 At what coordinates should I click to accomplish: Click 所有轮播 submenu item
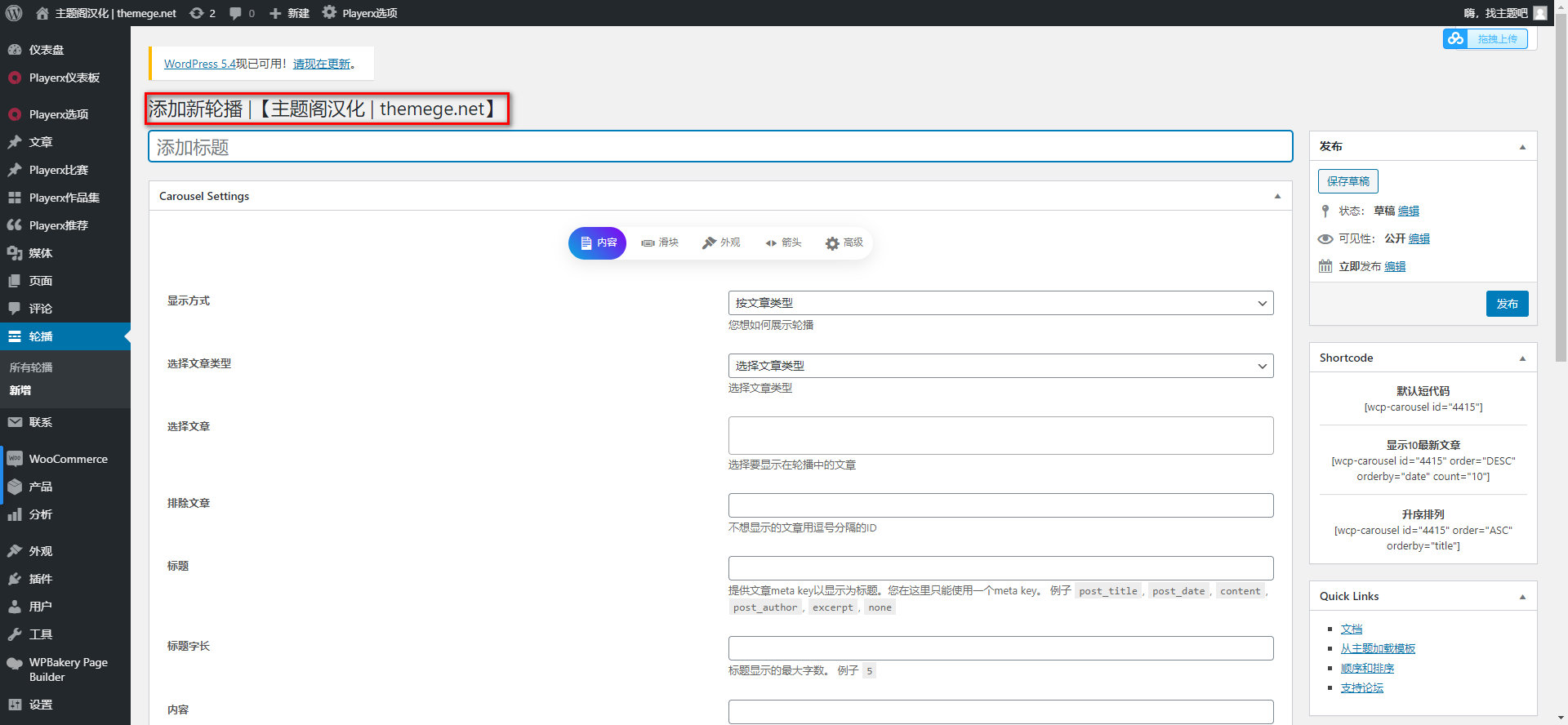pyautogui.click(x=31, y=367)
